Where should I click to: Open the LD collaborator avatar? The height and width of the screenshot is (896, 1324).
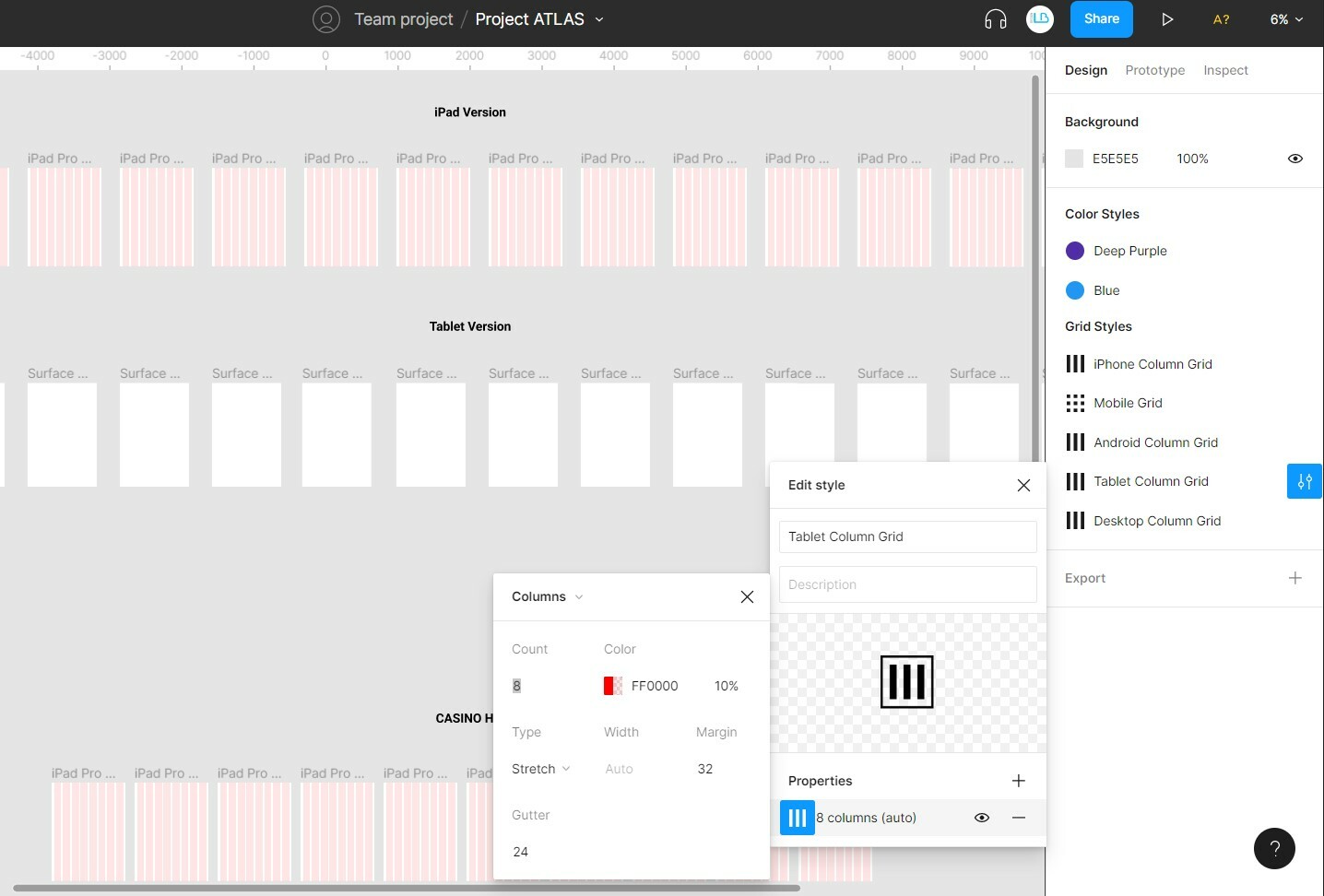click(x=1040, y=19)
